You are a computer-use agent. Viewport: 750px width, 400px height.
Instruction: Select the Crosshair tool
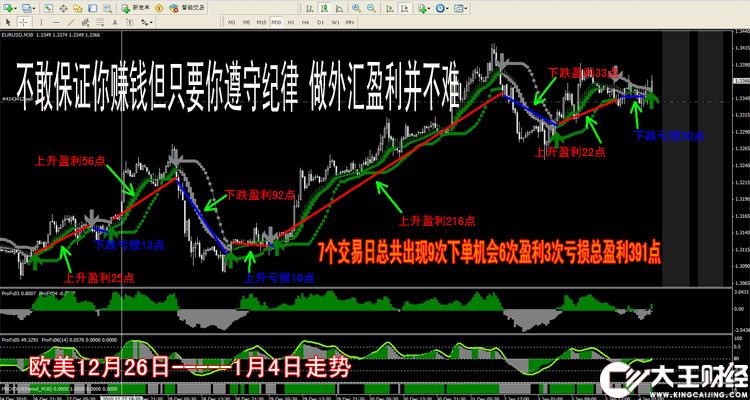pos(23,22)
